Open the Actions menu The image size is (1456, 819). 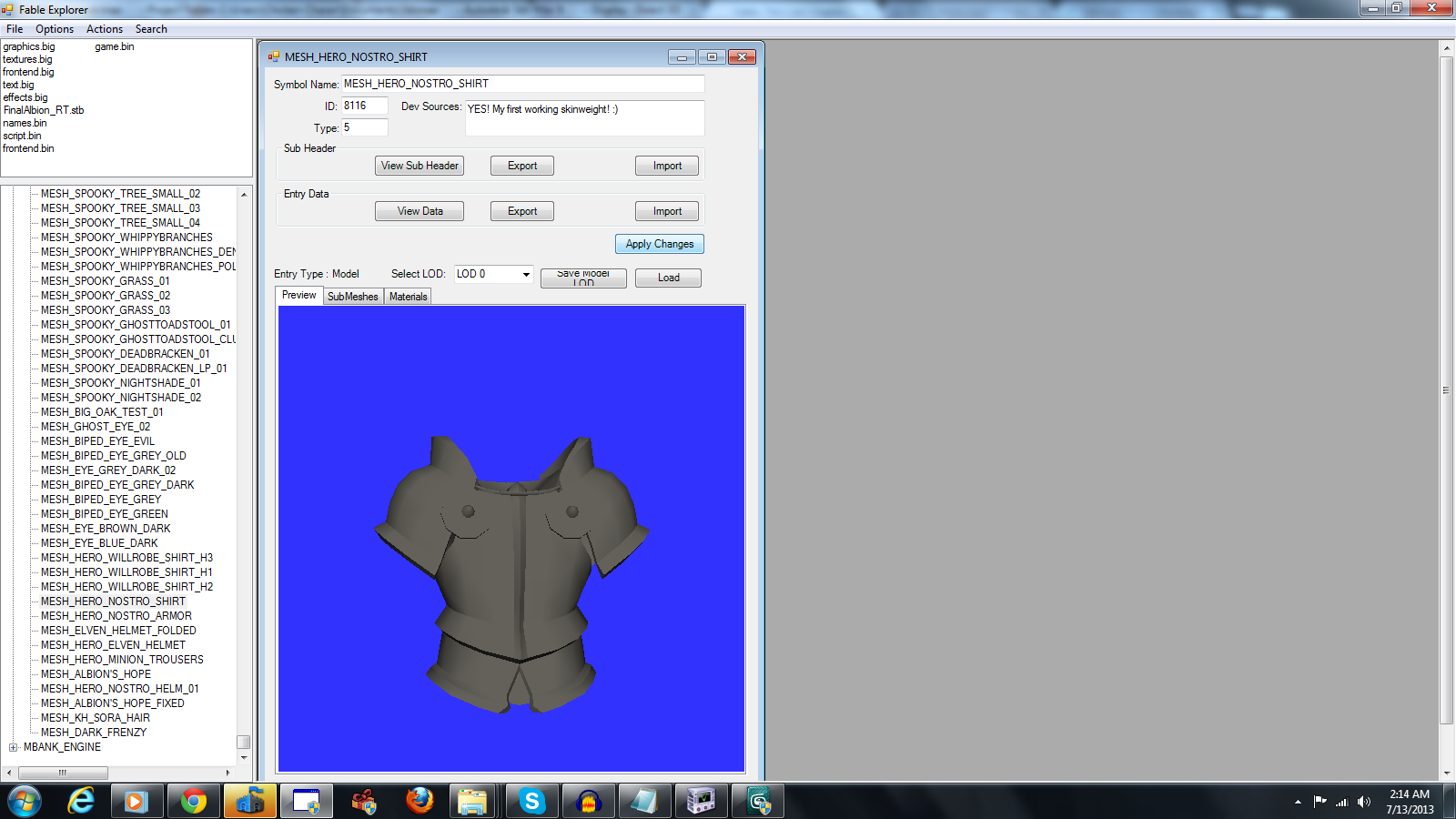105,29
